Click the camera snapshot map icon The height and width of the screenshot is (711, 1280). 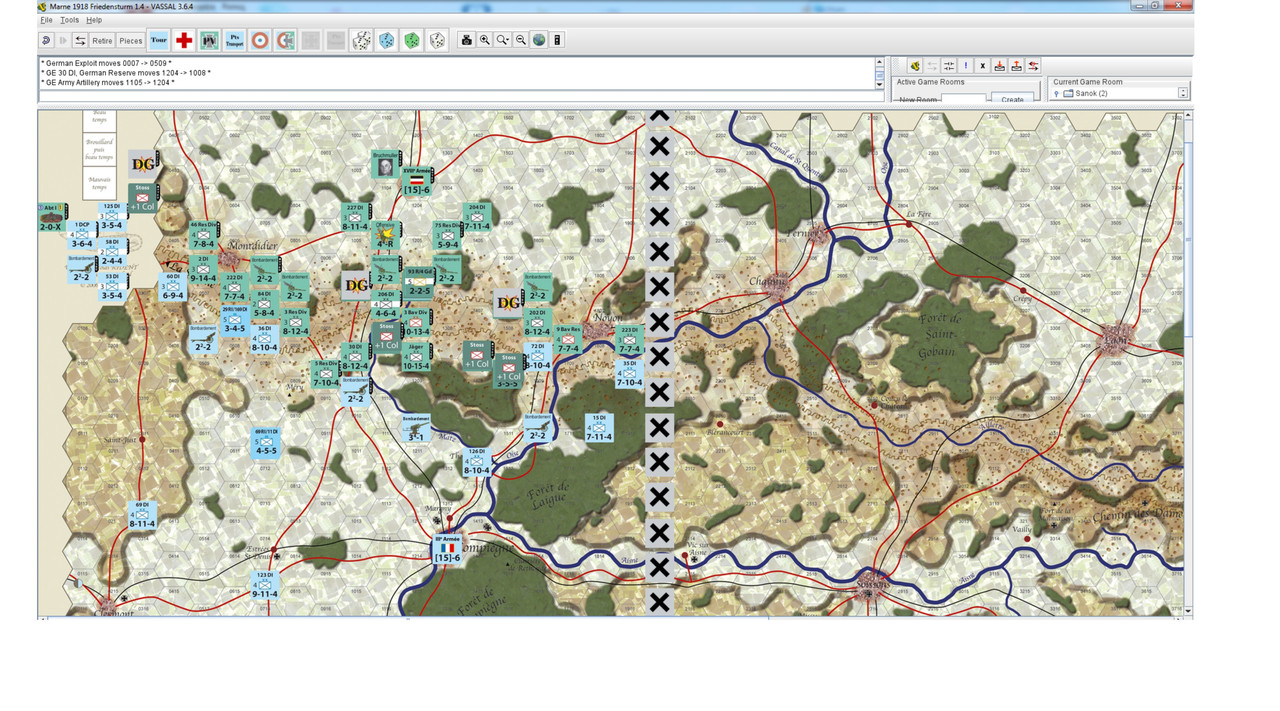pyautogui.click(x=466, y=40)
